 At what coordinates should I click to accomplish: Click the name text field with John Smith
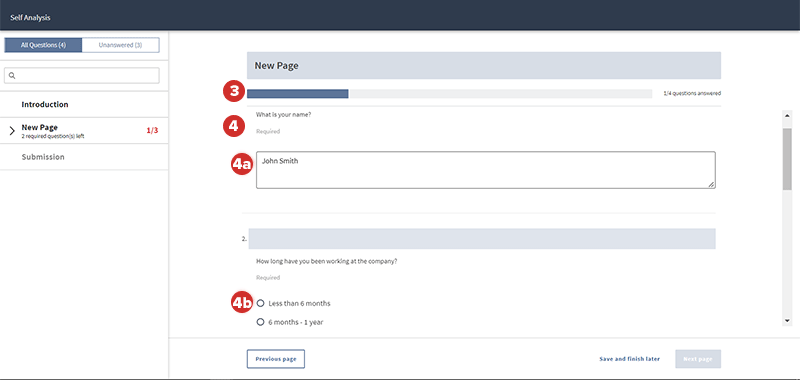[486, 170]
